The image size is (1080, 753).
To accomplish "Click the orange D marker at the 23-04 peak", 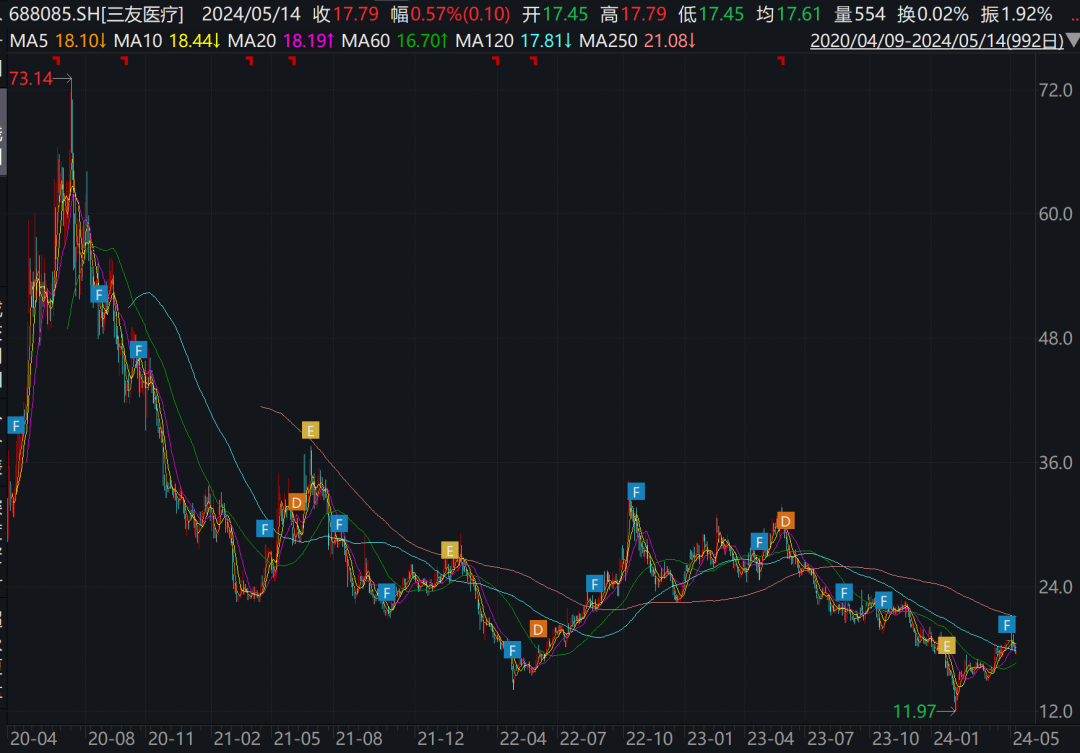I will click(786, 521).
